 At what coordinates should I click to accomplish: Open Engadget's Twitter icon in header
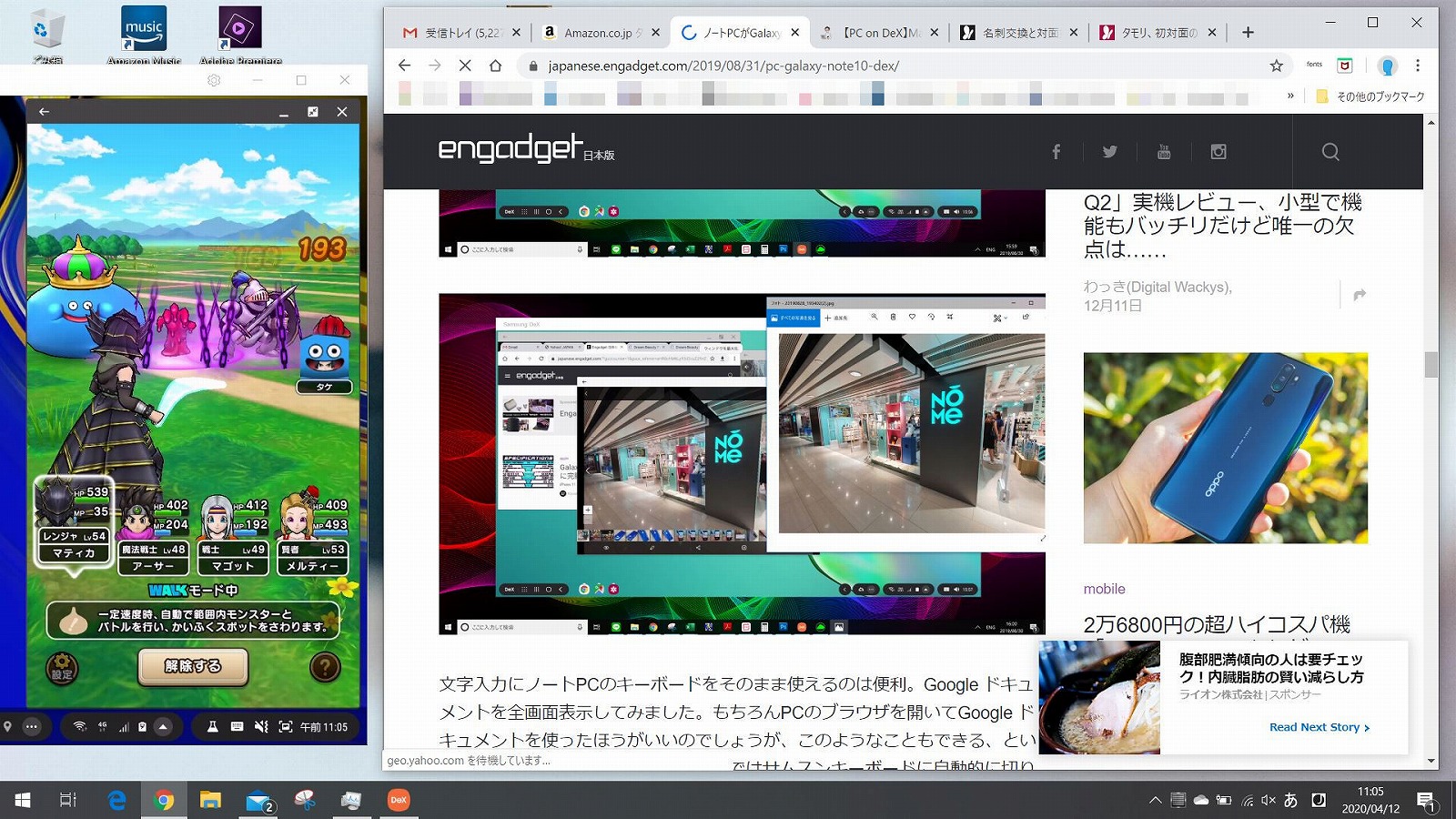(1109, 152)
